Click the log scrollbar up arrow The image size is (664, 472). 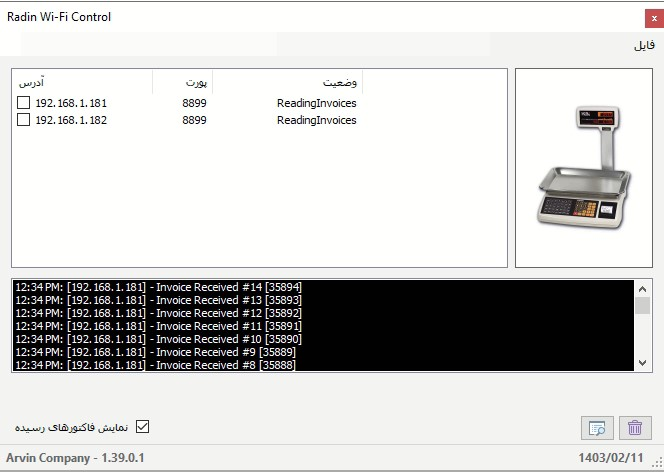point(642,289)
